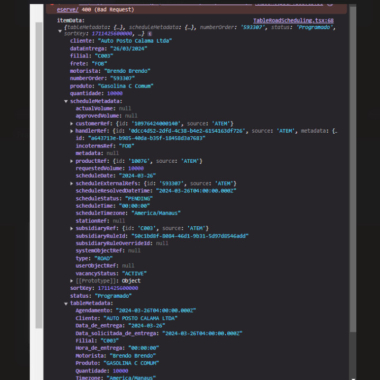Expand the customerRef object
The image size is (380, 380).
tap(72, 124)
